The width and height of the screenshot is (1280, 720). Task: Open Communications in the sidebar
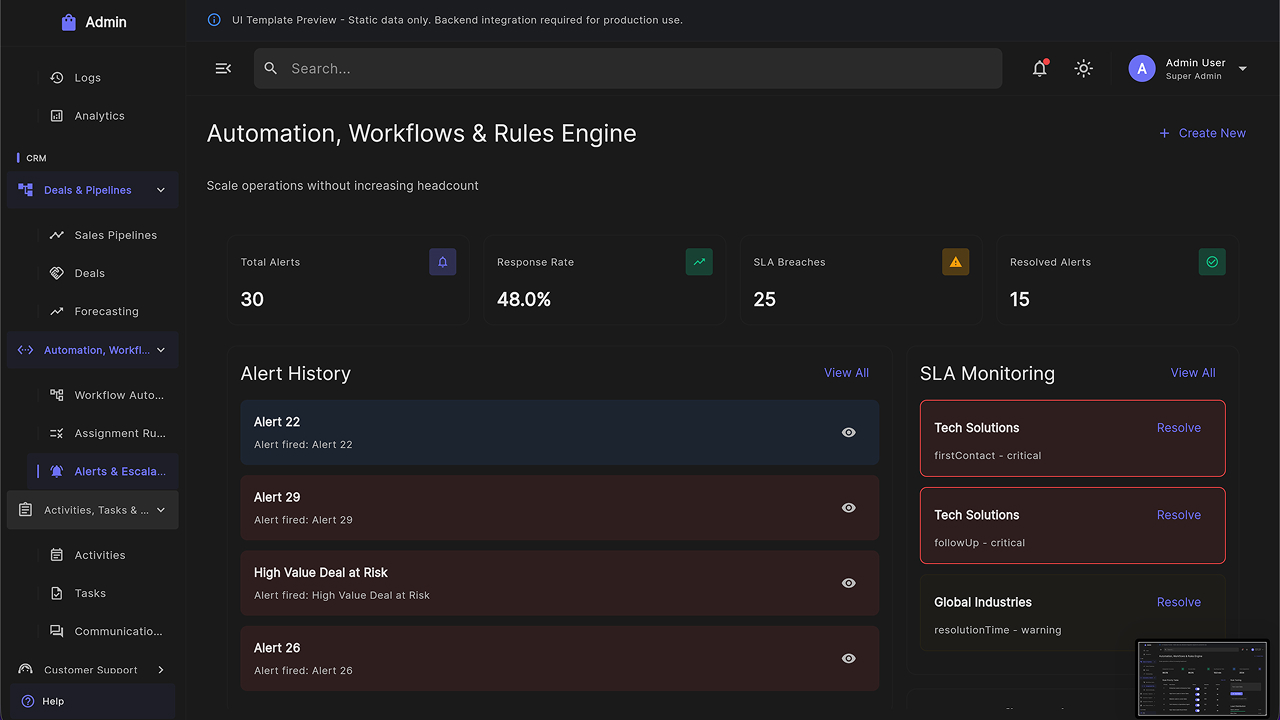[x=104, y=631]
